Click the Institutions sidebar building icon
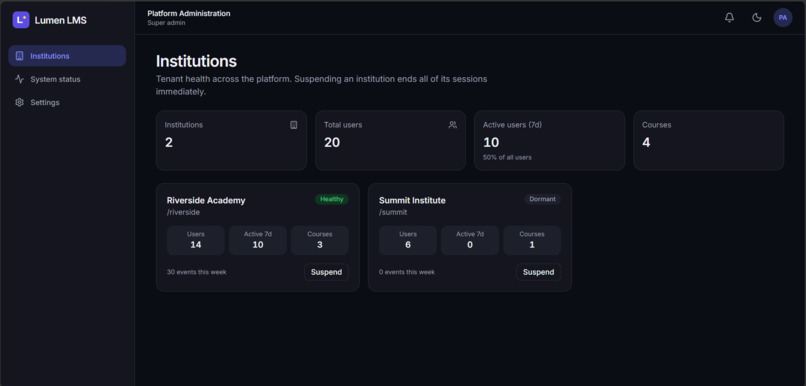The image size is (806, 386). (x=20, y=56)
